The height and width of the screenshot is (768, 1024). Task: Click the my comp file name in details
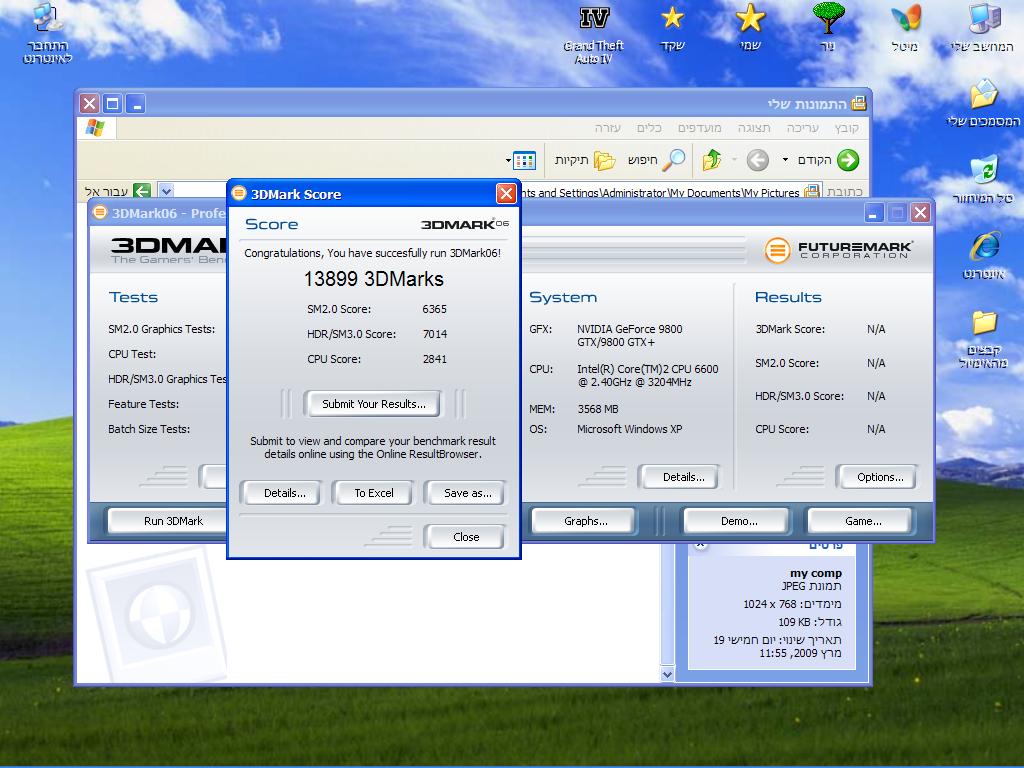pos(816,573)
